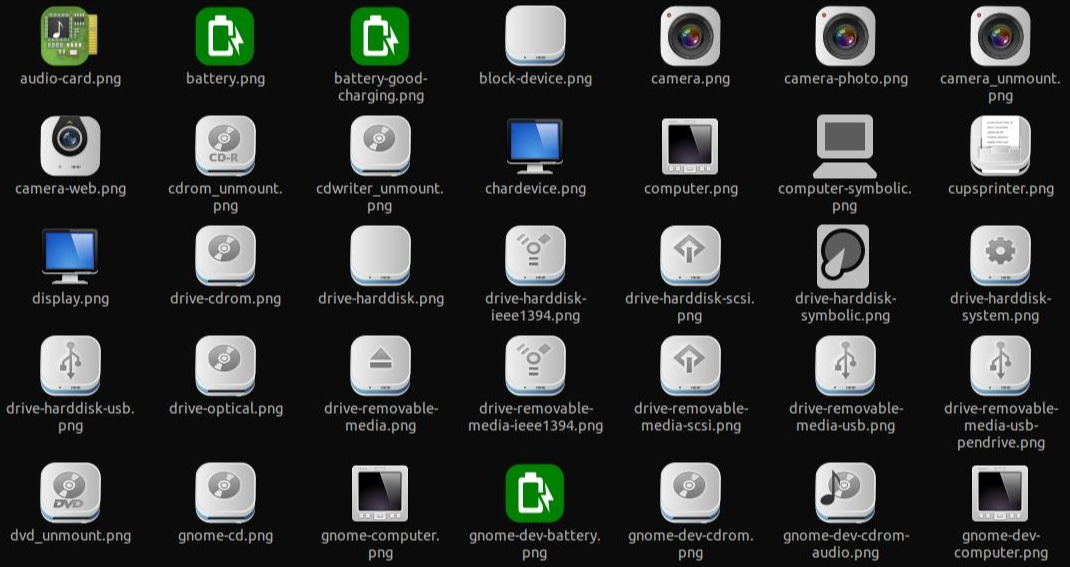Click the "gnome-cd.png" file name
The image size is (1070, 567).
[225, 536]
